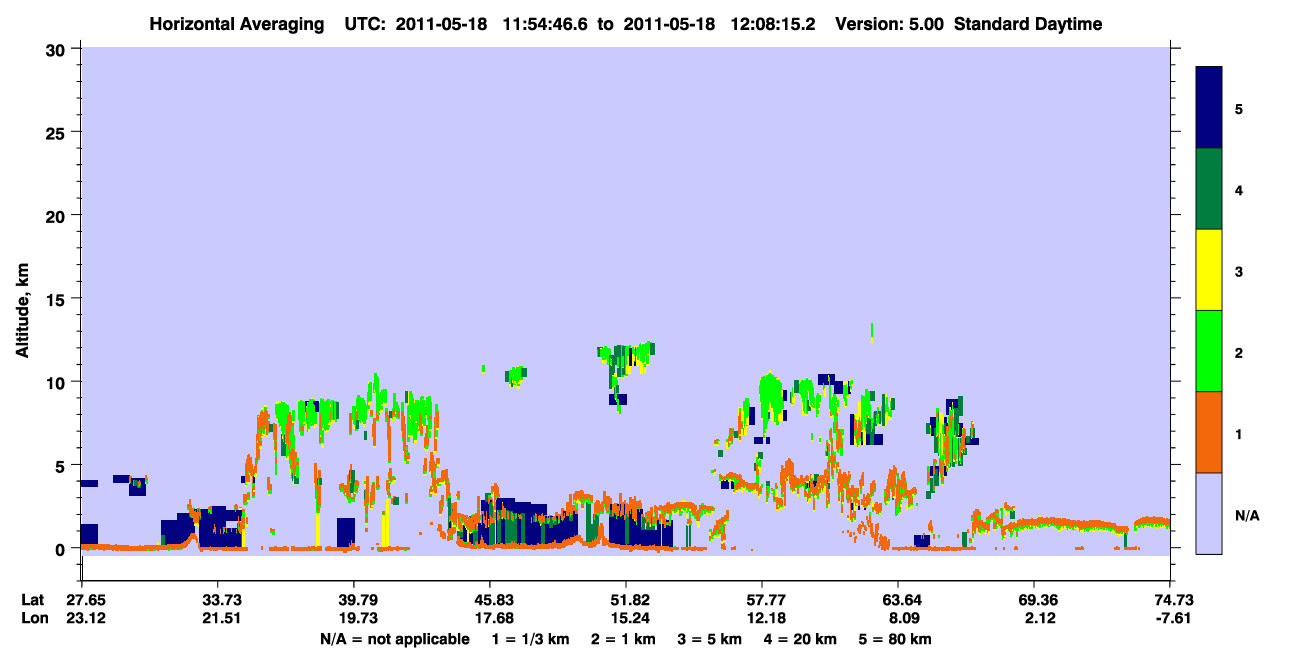Click the y-axis tick label 25
This screenshot has width=1300, height=667.
point(58,132)
